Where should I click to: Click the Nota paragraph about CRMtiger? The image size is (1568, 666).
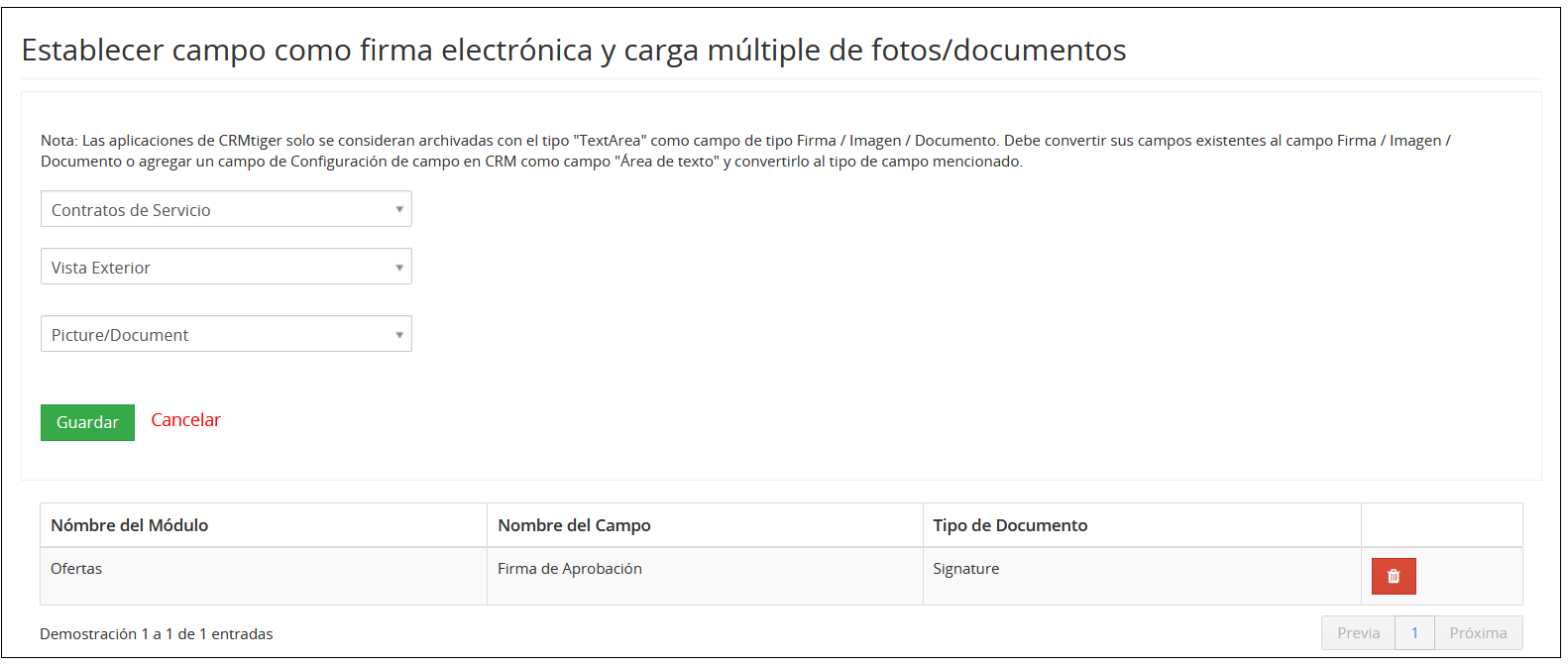click(x=745, y=151)
